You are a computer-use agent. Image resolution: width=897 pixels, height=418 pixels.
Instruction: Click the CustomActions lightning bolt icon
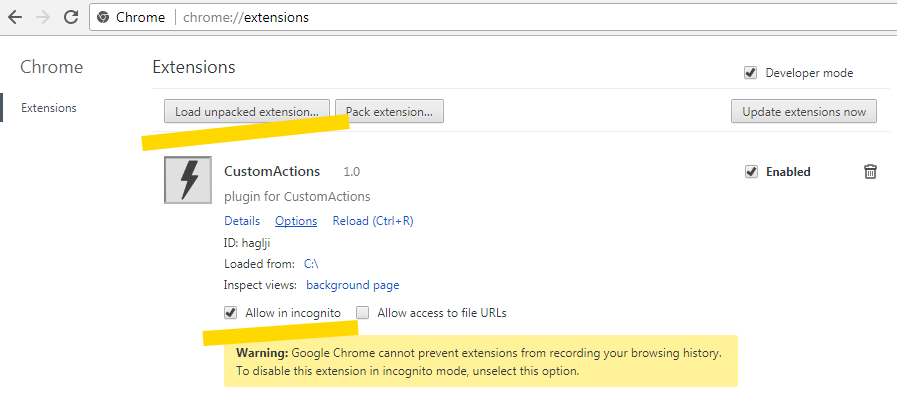pyautogui.click(x=187, y=180)
